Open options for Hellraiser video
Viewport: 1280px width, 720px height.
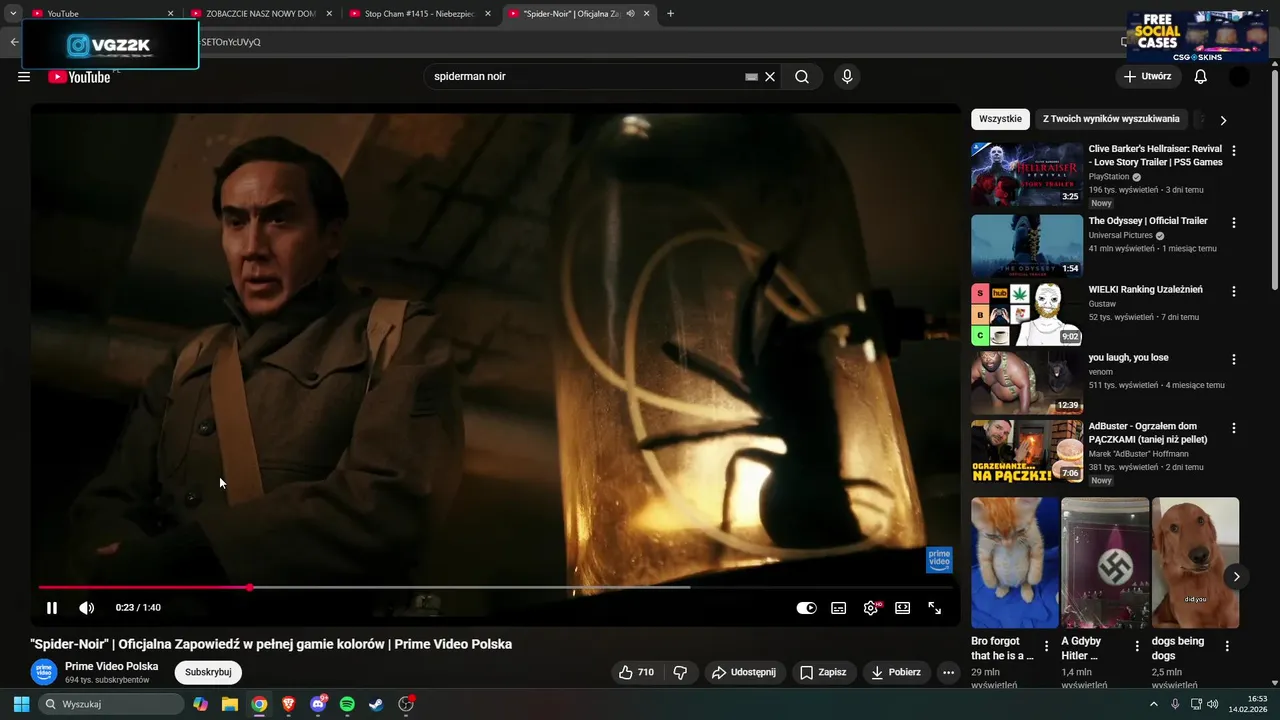[x=1234, y=151]
